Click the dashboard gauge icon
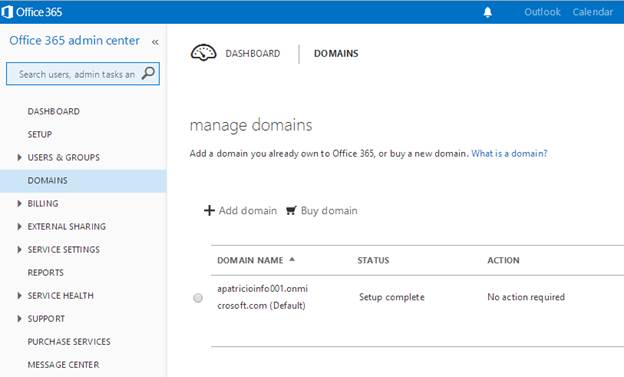Screen dimensions: 624x377 click(203, 53)
